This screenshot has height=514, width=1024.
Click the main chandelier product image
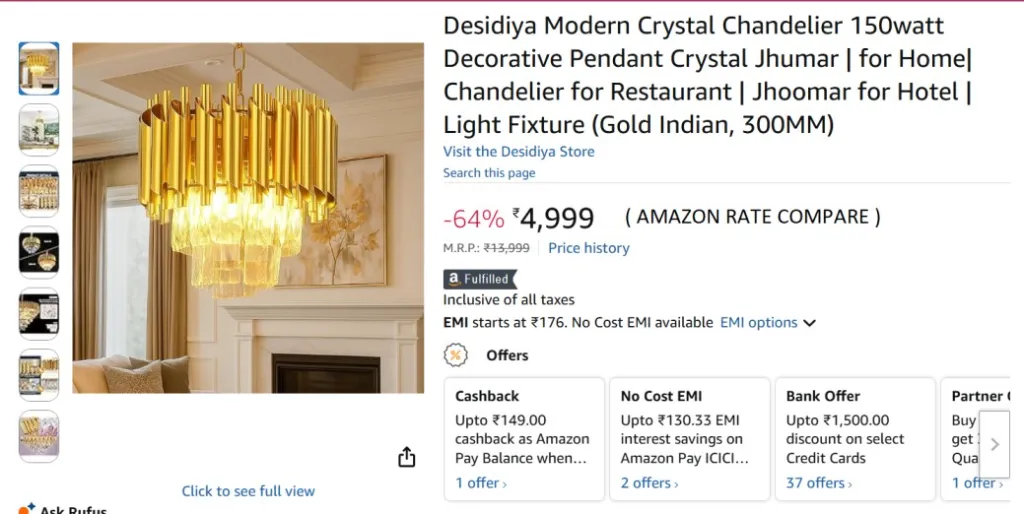click(x=248, y=217)
